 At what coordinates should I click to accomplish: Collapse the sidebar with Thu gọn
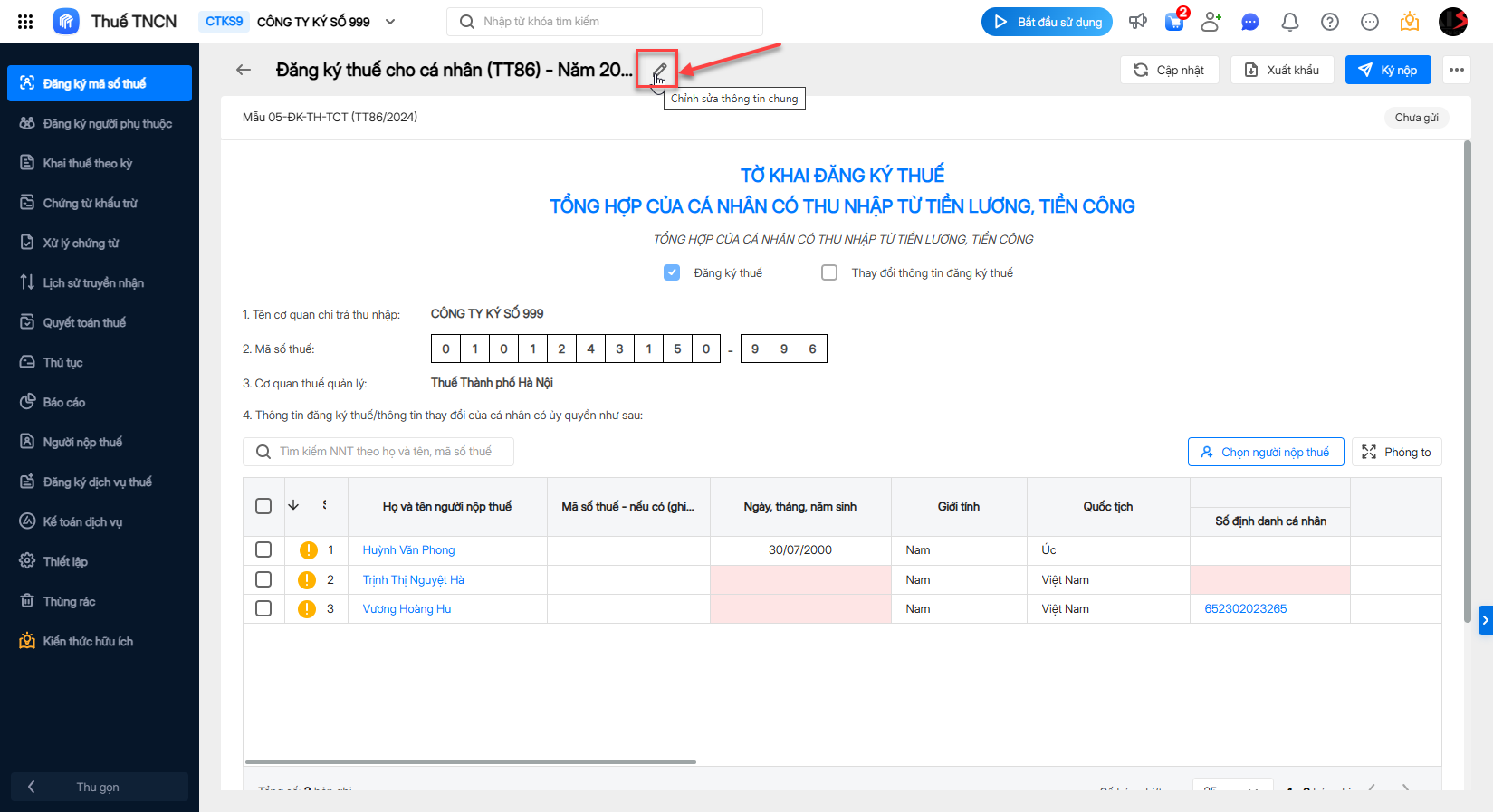click(x=100, y=787)
